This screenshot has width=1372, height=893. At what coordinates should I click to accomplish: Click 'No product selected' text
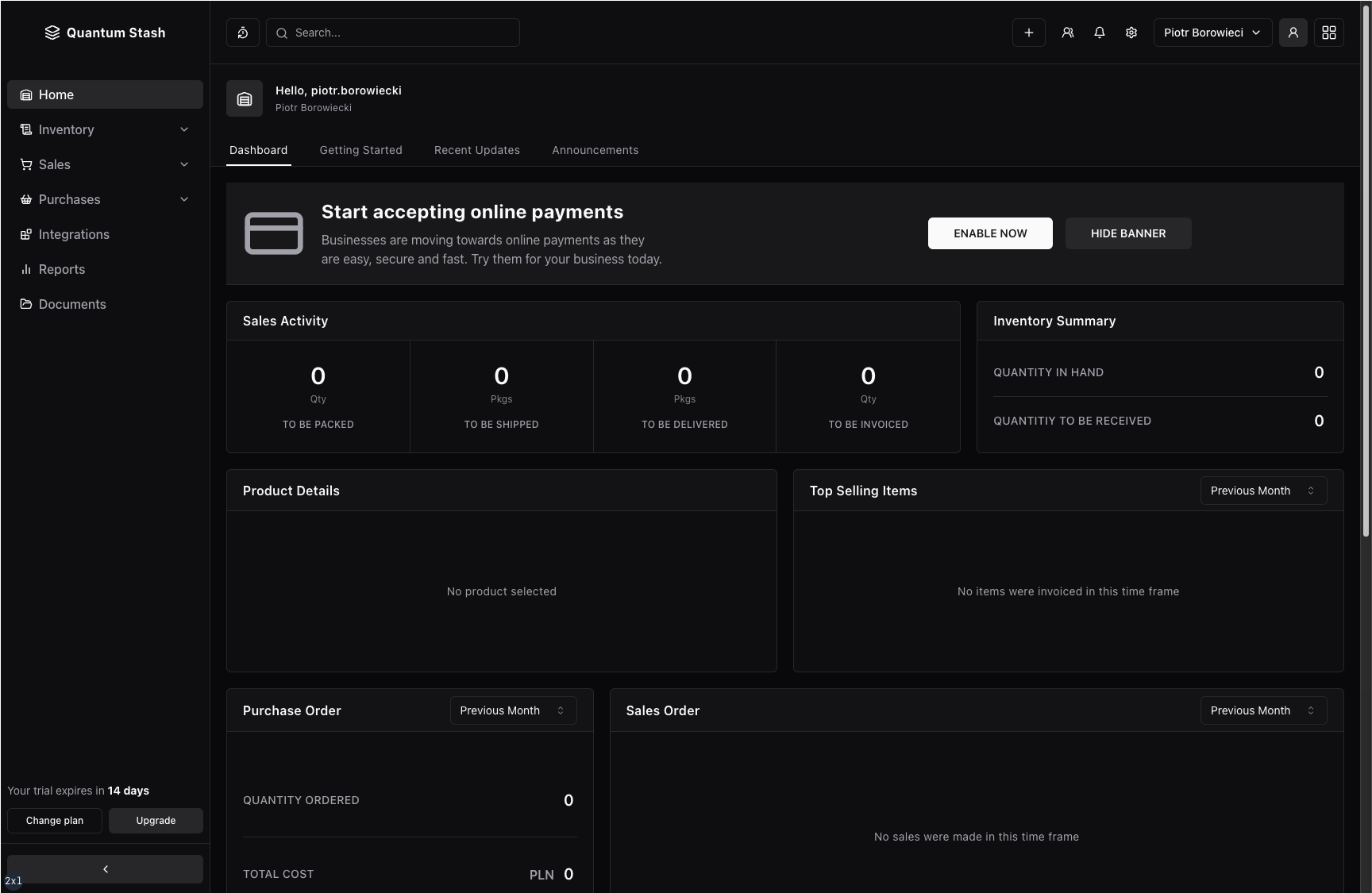(502, 591)
